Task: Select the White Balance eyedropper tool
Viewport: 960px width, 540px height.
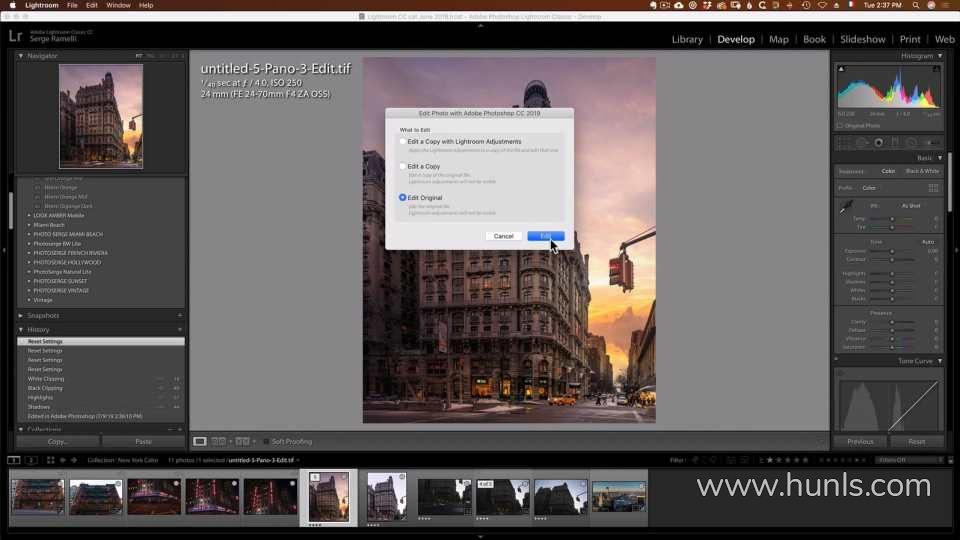Action: [843, 209]
